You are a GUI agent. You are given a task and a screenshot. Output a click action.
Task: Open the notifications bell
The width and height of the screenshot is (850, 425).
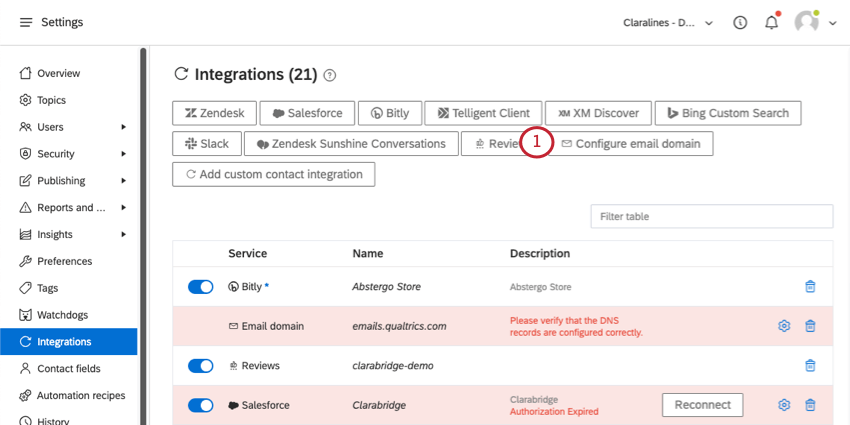[x=771, y=23]
